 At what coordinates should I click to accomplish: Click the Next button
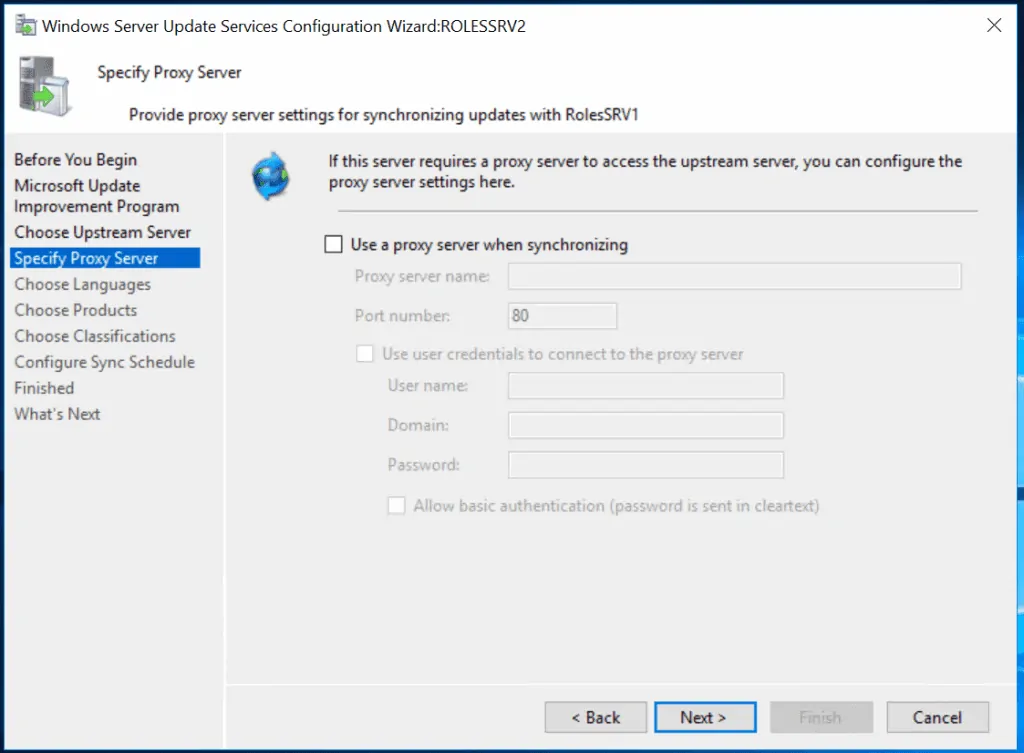click(x=705, y=717)
